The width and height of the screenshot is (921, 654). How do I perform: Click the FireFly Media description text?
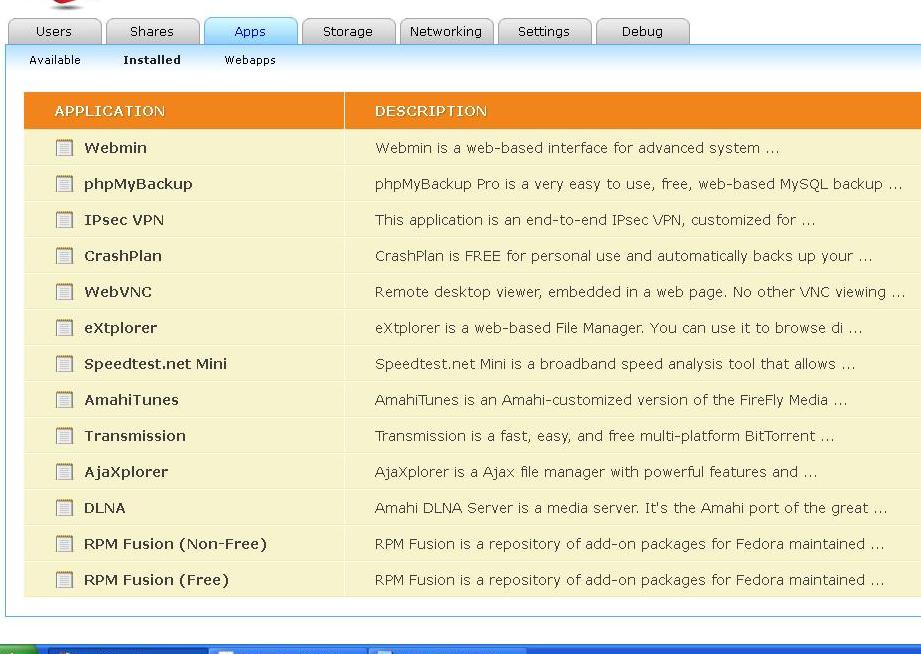click(x=611, y=400)
